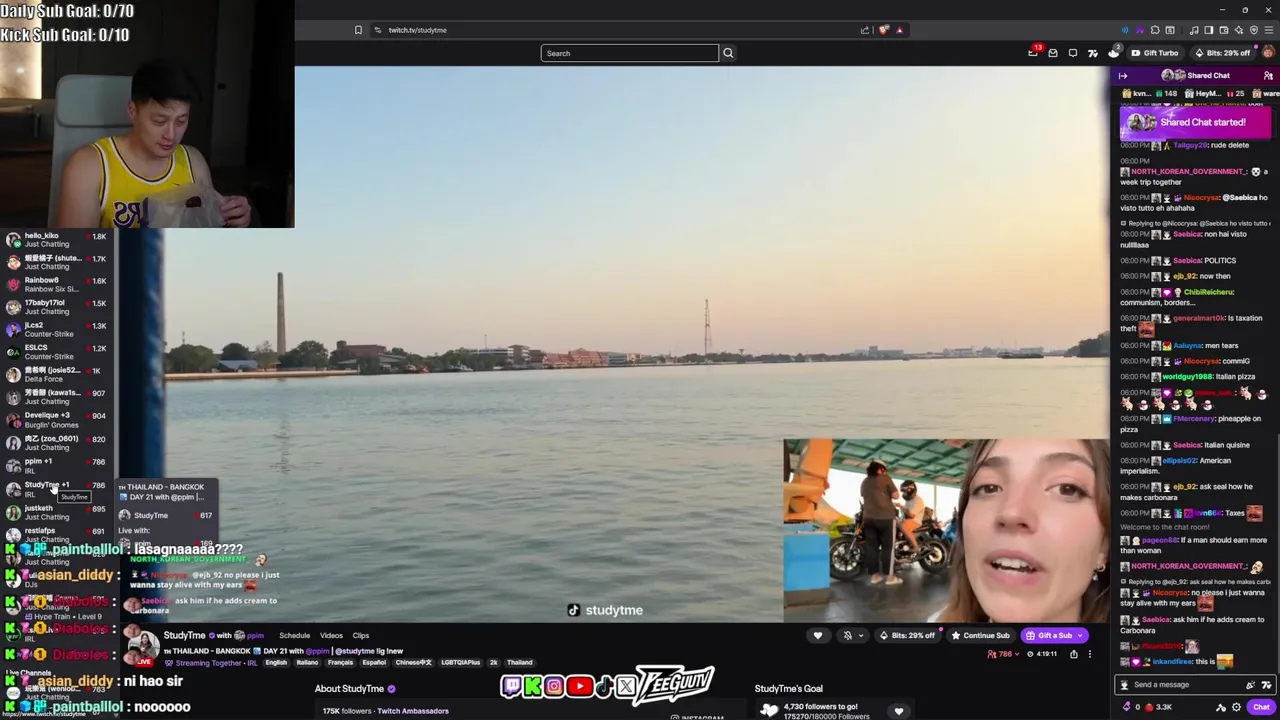The image size is (1280, 720).
Task: Switch to the Videos tab
Action: [331, 636]
